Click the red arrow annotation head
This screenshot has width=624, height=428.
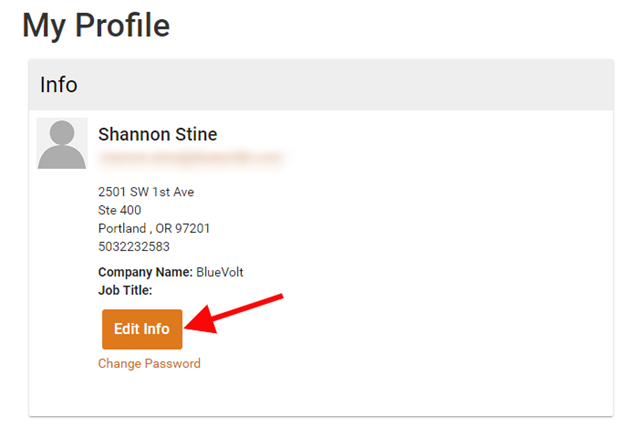201,321
